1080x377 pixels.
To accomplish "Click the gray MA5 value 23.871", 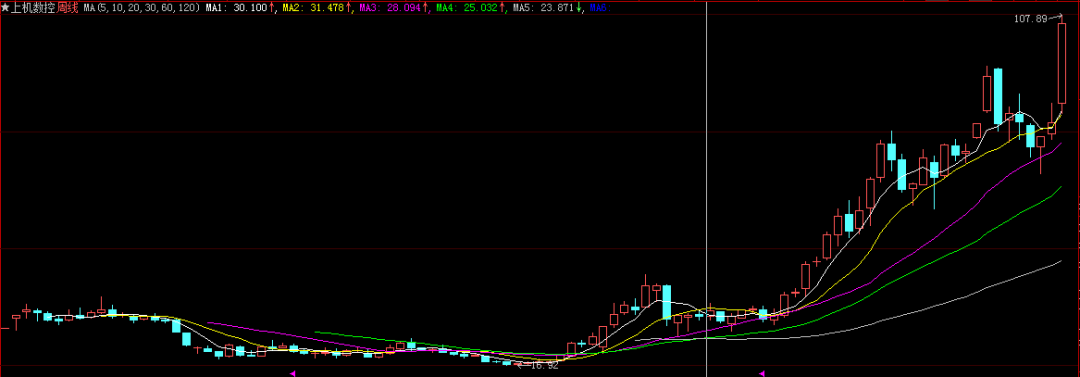I will coord(557,8).
